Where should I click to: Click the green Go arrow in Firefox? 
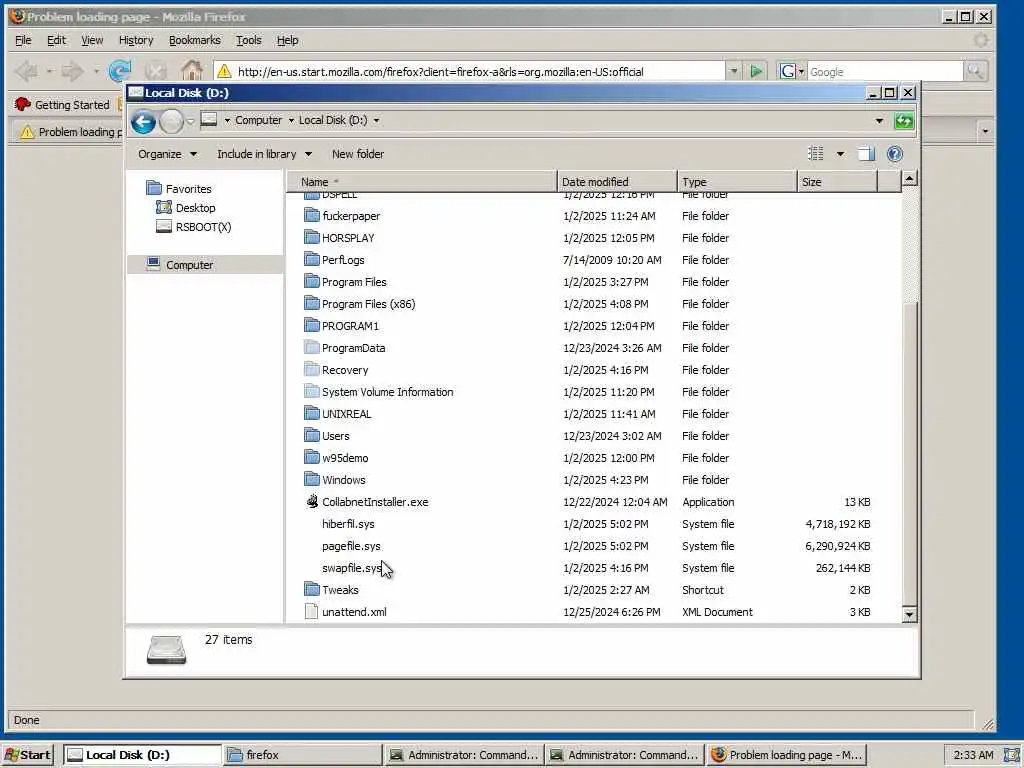tap(756, 71)
